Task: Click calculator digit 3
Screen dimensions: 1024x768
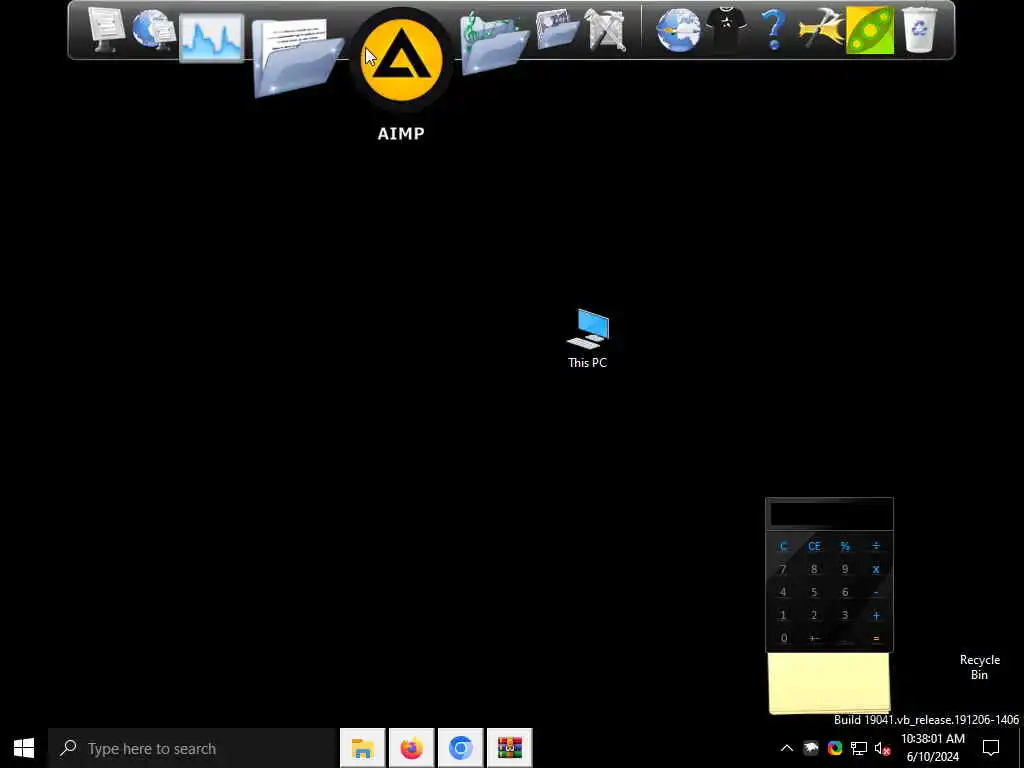Action: point(845,615)
